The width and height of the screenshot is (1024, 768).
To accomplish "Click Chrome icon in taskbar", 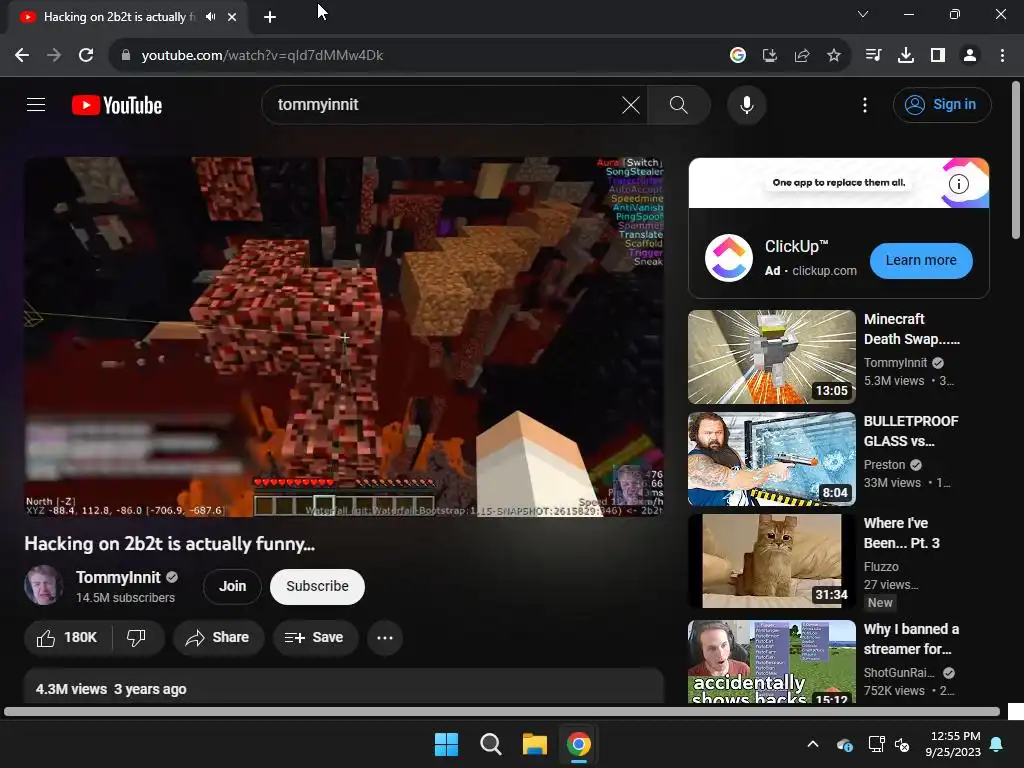I will pyautogui.click(x=578, y=744).
